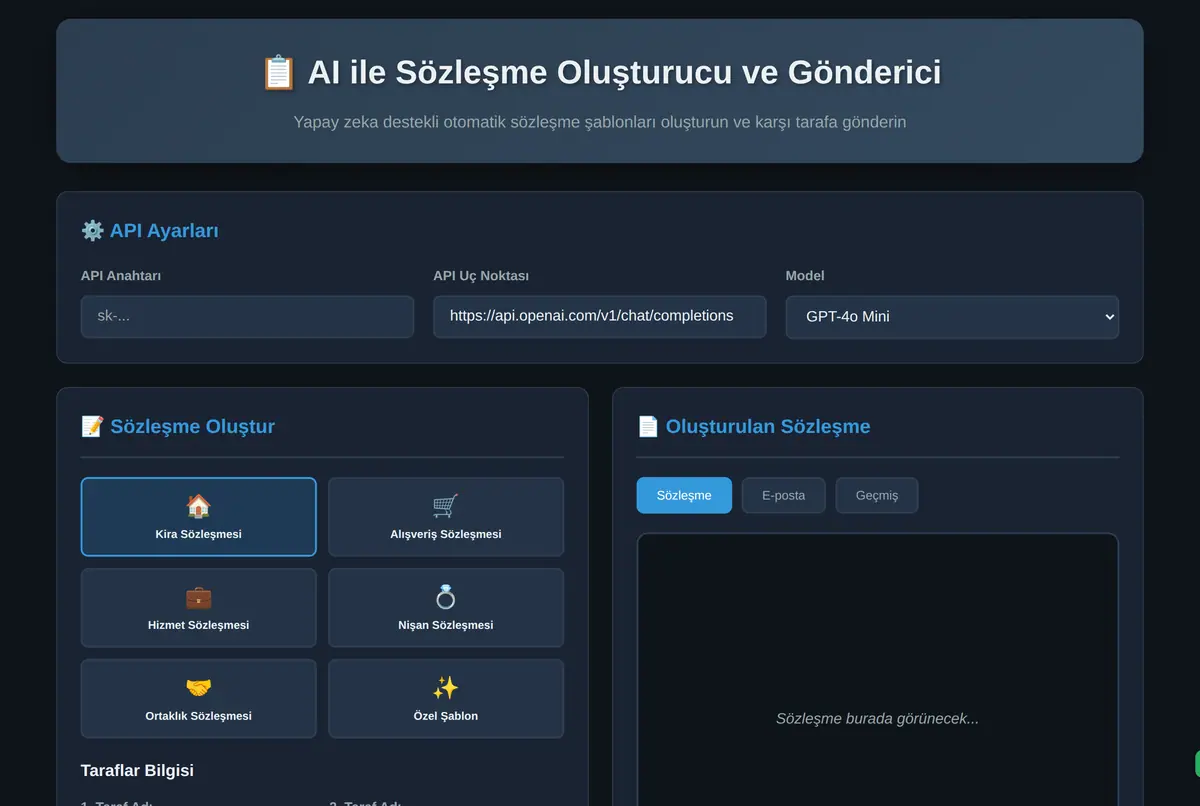Click the API Uç Noktası URL field
The width and height of the screenshot is (1200, 806).
pos(600,316)
